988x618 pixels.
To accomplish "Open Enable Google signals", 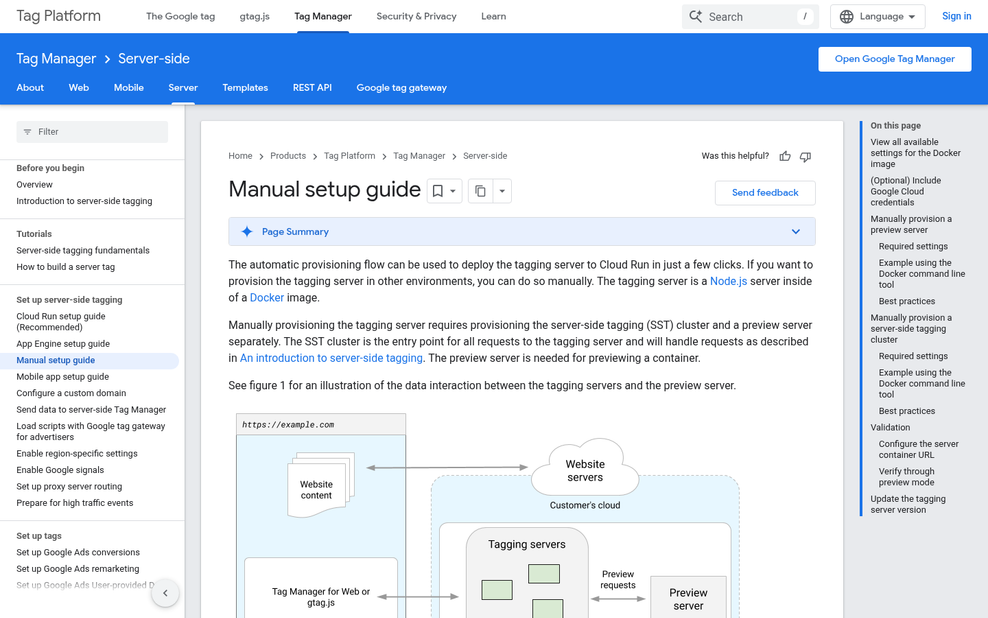I will coord(60,470).
